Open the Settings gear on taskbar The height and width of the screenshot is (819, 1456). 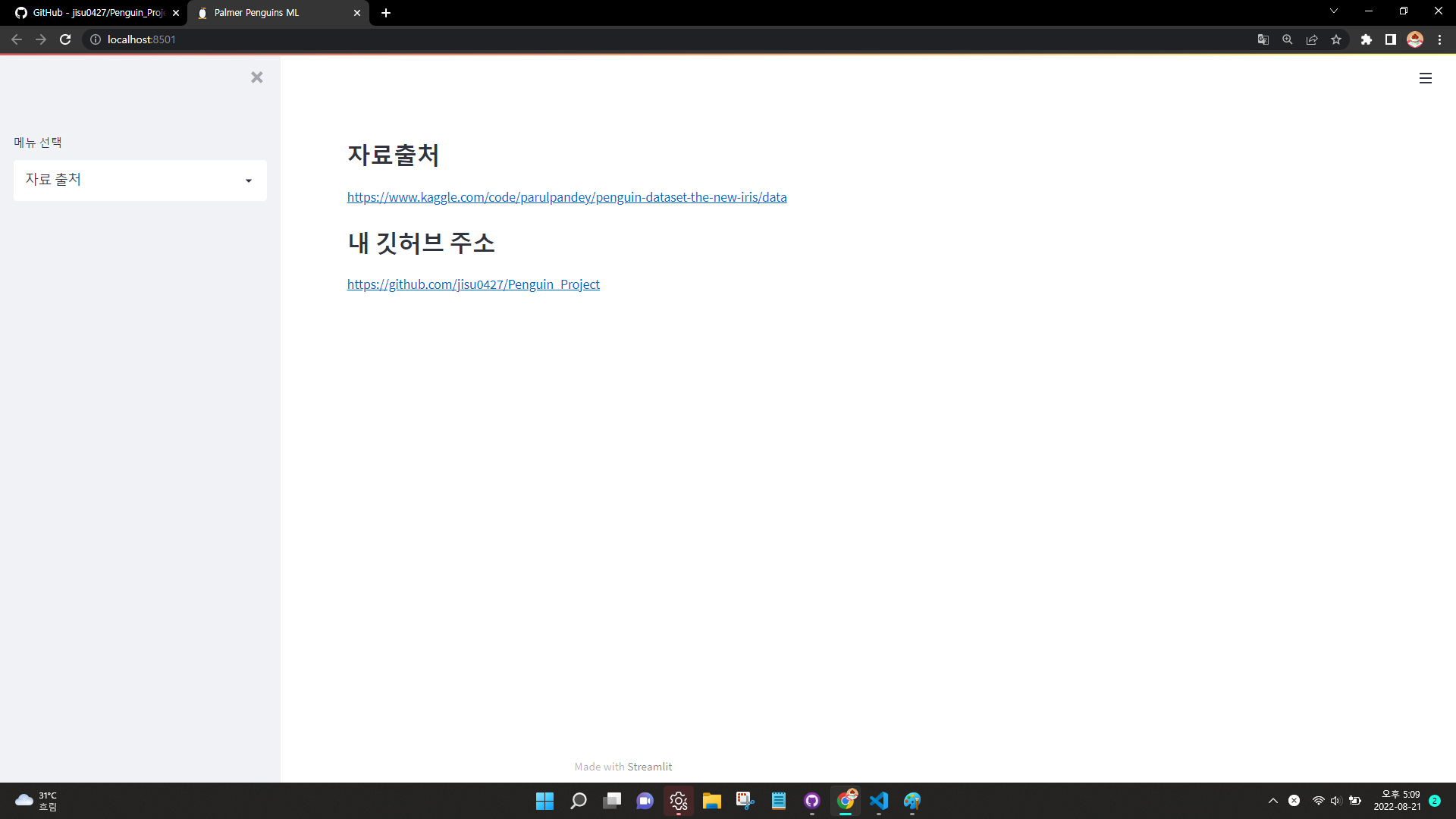click(679, 801)
